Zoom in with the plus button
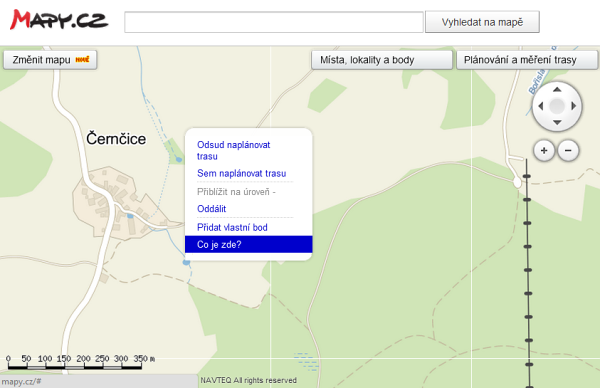Viewport: 600px width, 388px height. [x=544, y=150]
